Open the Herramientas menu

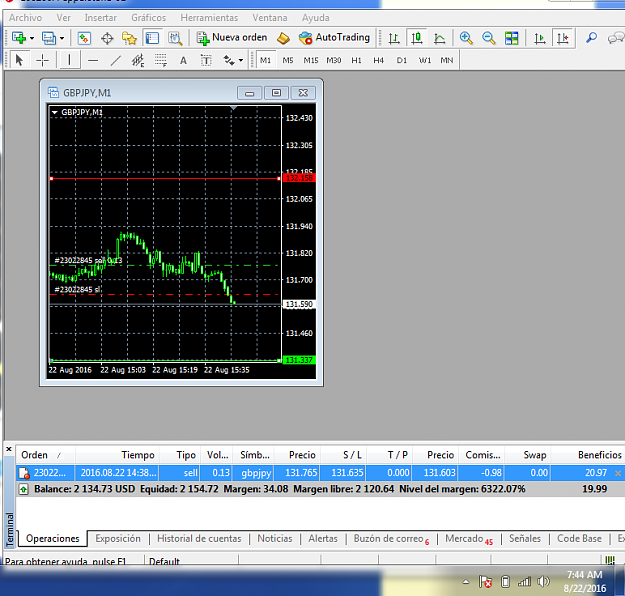point(209,18)
